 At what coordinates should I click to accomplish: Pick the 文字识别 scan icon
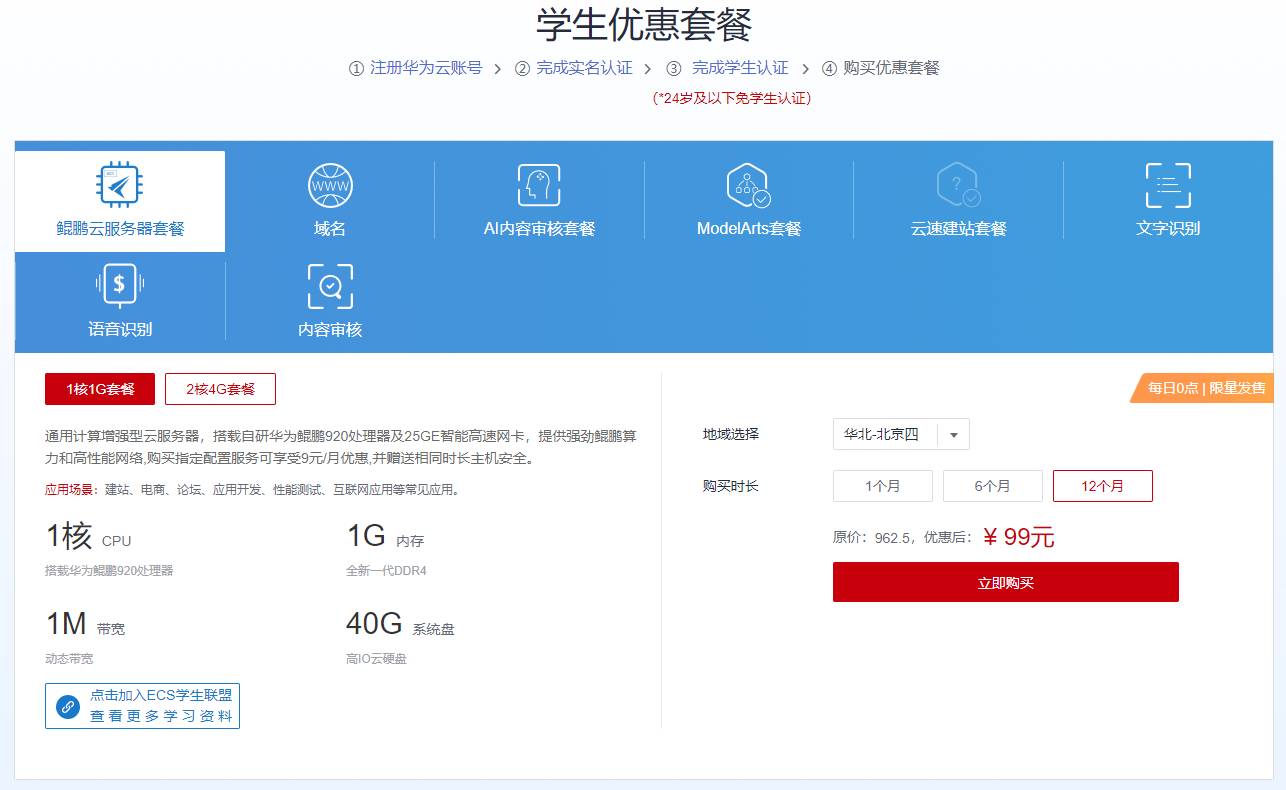coord(1168,185)
